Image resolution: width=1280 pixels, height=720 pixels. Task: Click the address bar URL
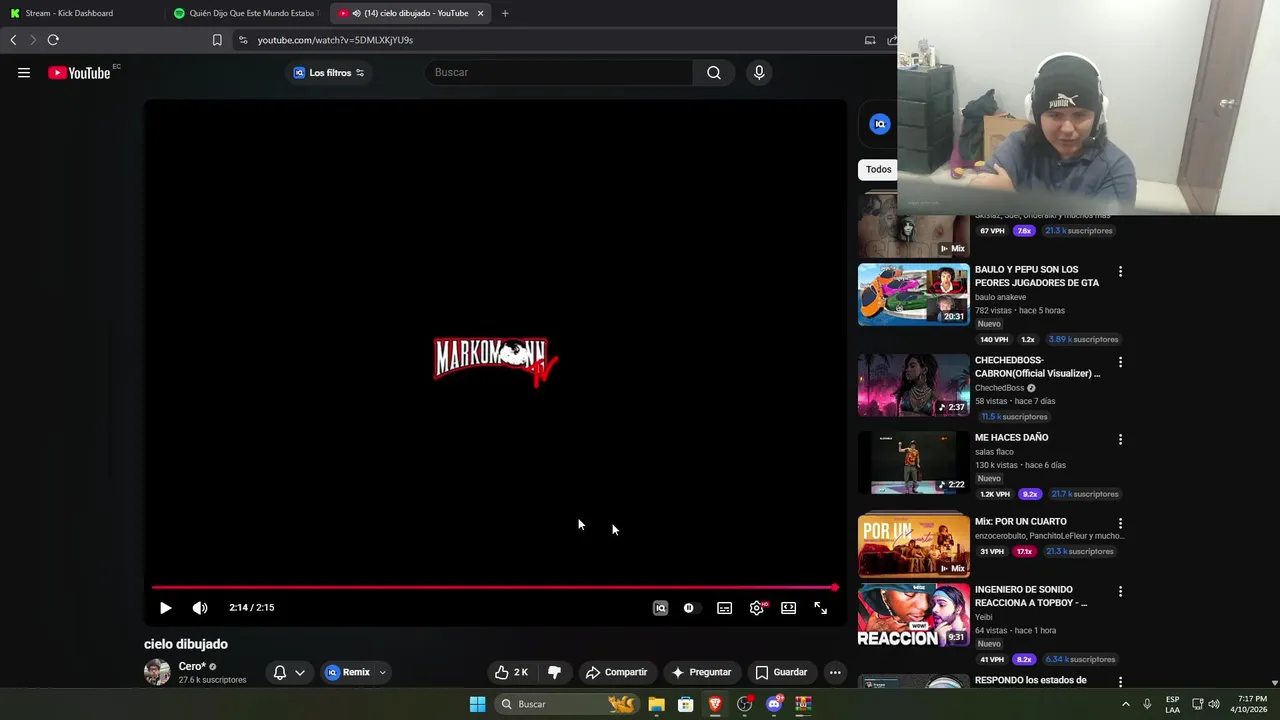click(x=335, y=40)
